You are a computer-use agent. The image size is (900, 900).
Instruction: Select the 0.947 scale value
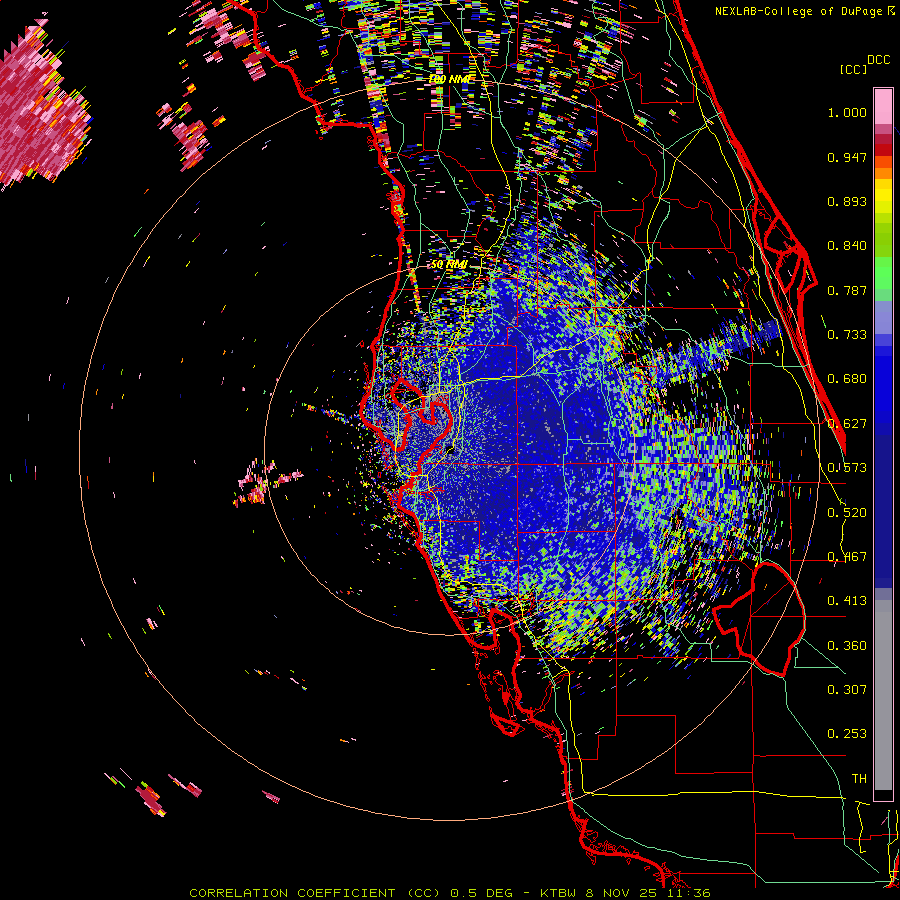click(847, 157)
